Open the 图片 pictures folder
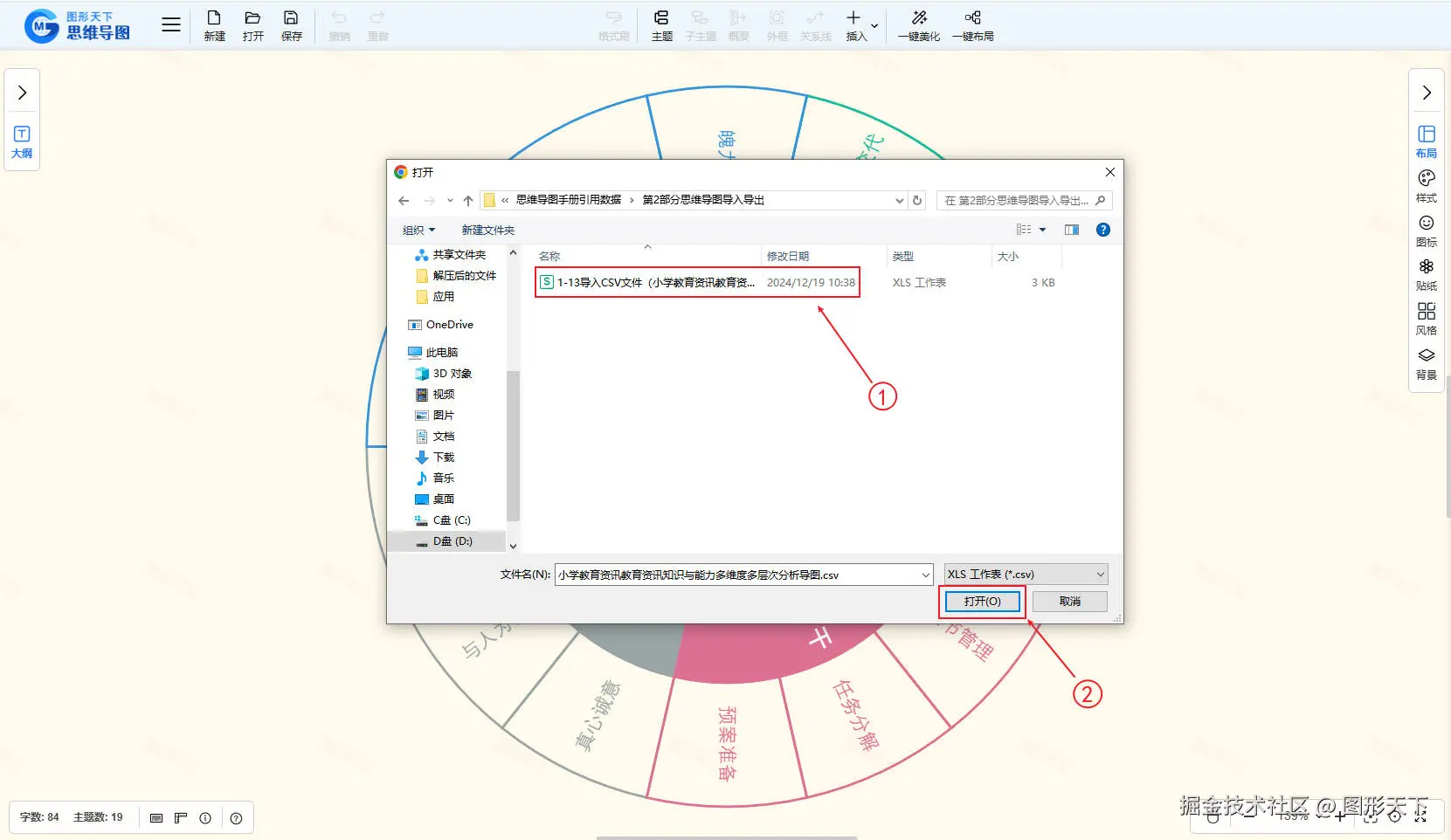1451x840 pixels. pos(435,416)
